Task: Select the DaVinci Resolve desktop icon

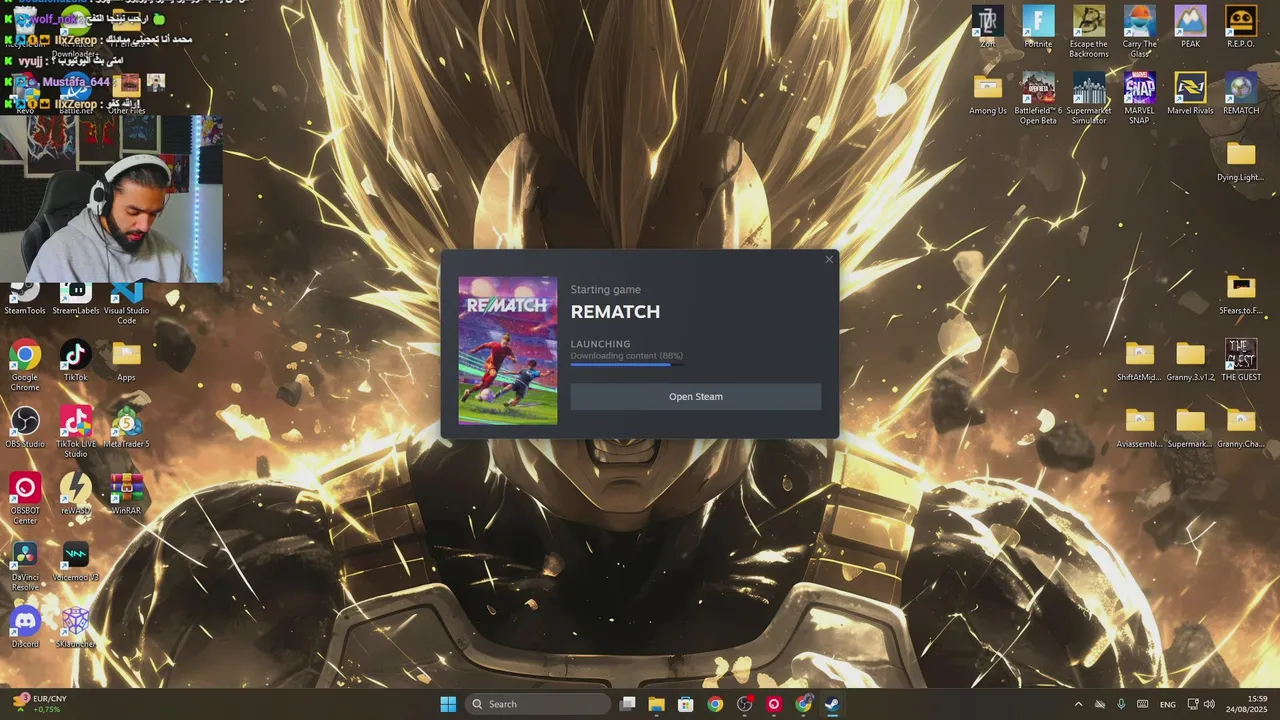Action: pyautogui.click(x=25, y=565)
